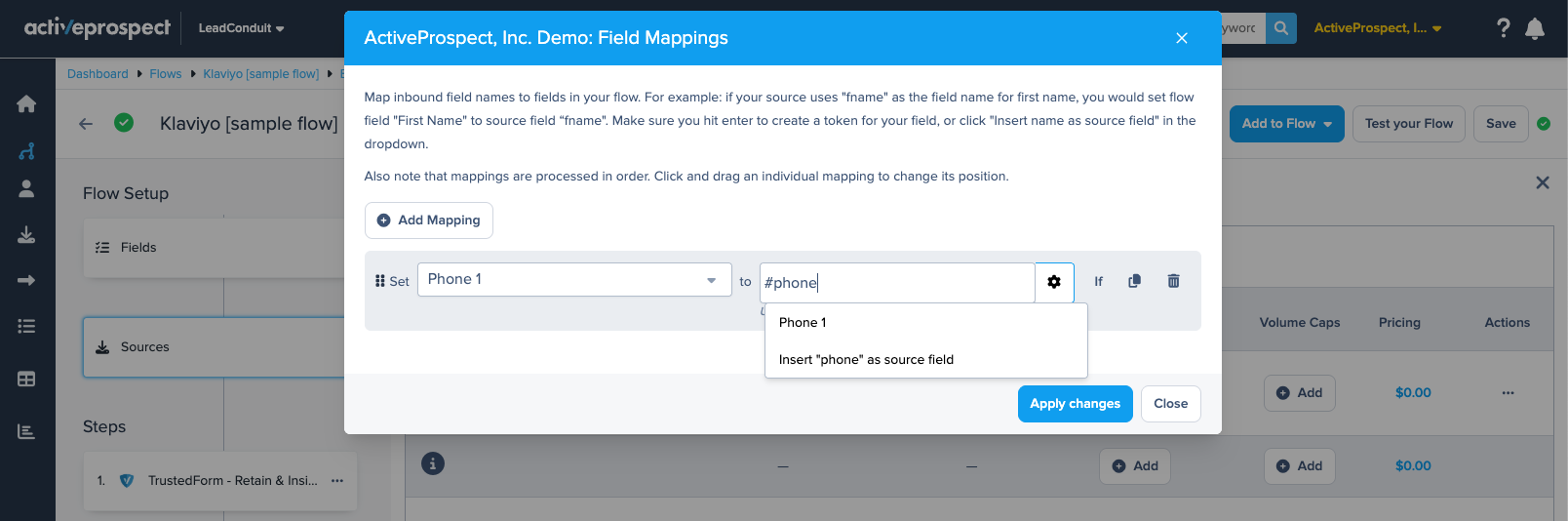Image resolution: width=1568 pixels, height=521 pixels.
Task: Expand the Add to Flow dropdown button
Action: (x=1286, y=124)
